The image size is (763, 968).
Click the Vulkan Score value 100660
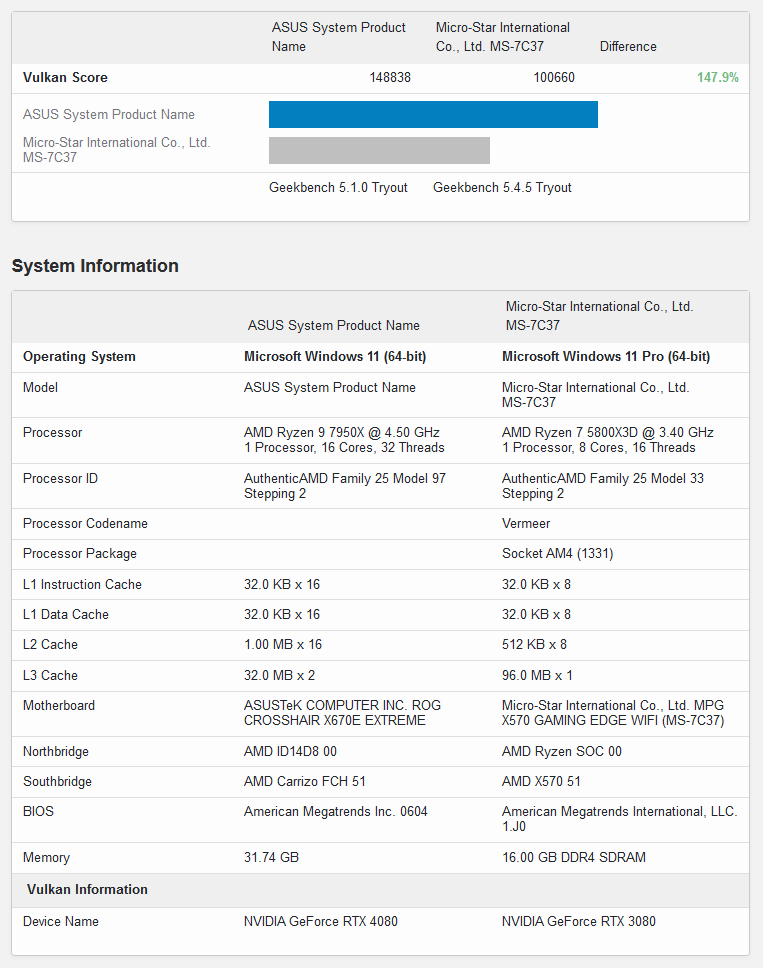coord(554,77)
